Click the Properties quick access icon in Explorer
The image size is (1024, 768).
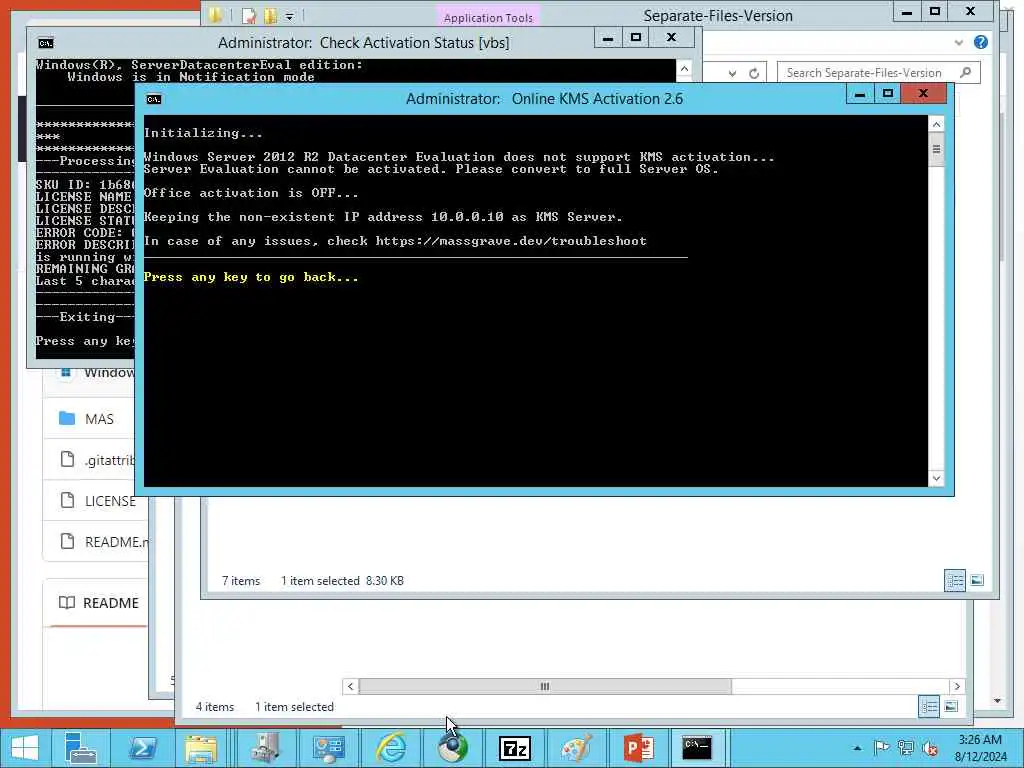click(248, 16)
